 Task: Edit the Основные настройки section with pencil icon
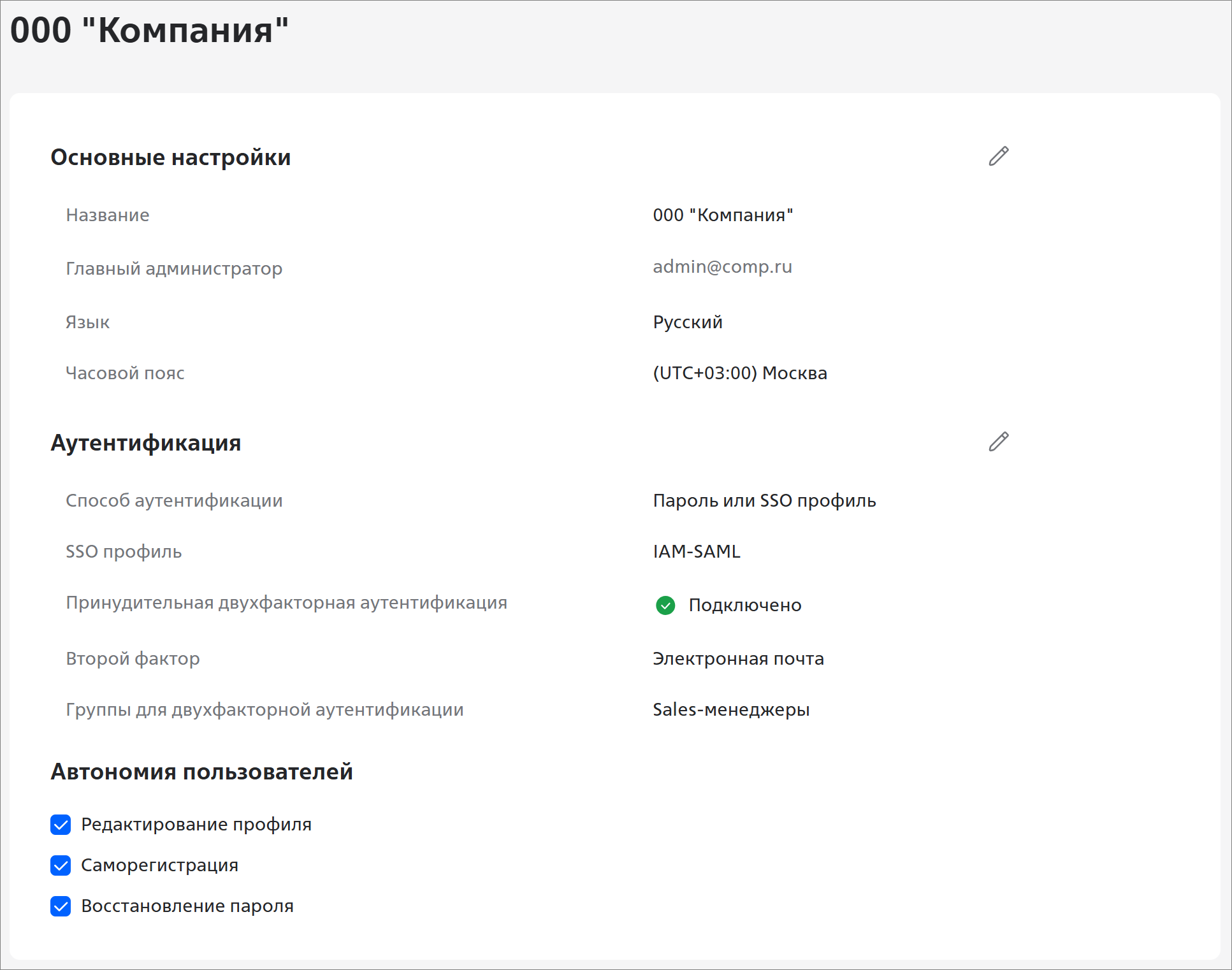[998, 156]
